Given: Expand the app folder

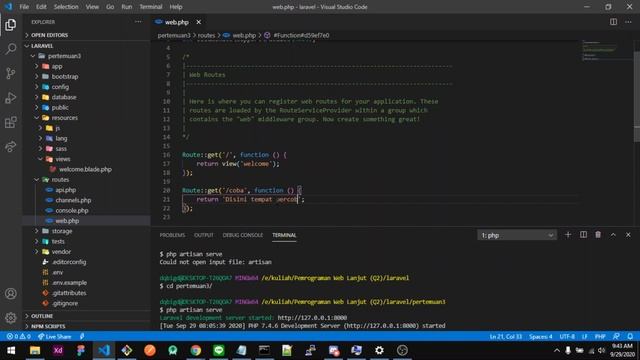Looking at the screenshot, I should (x=87, y=66).
